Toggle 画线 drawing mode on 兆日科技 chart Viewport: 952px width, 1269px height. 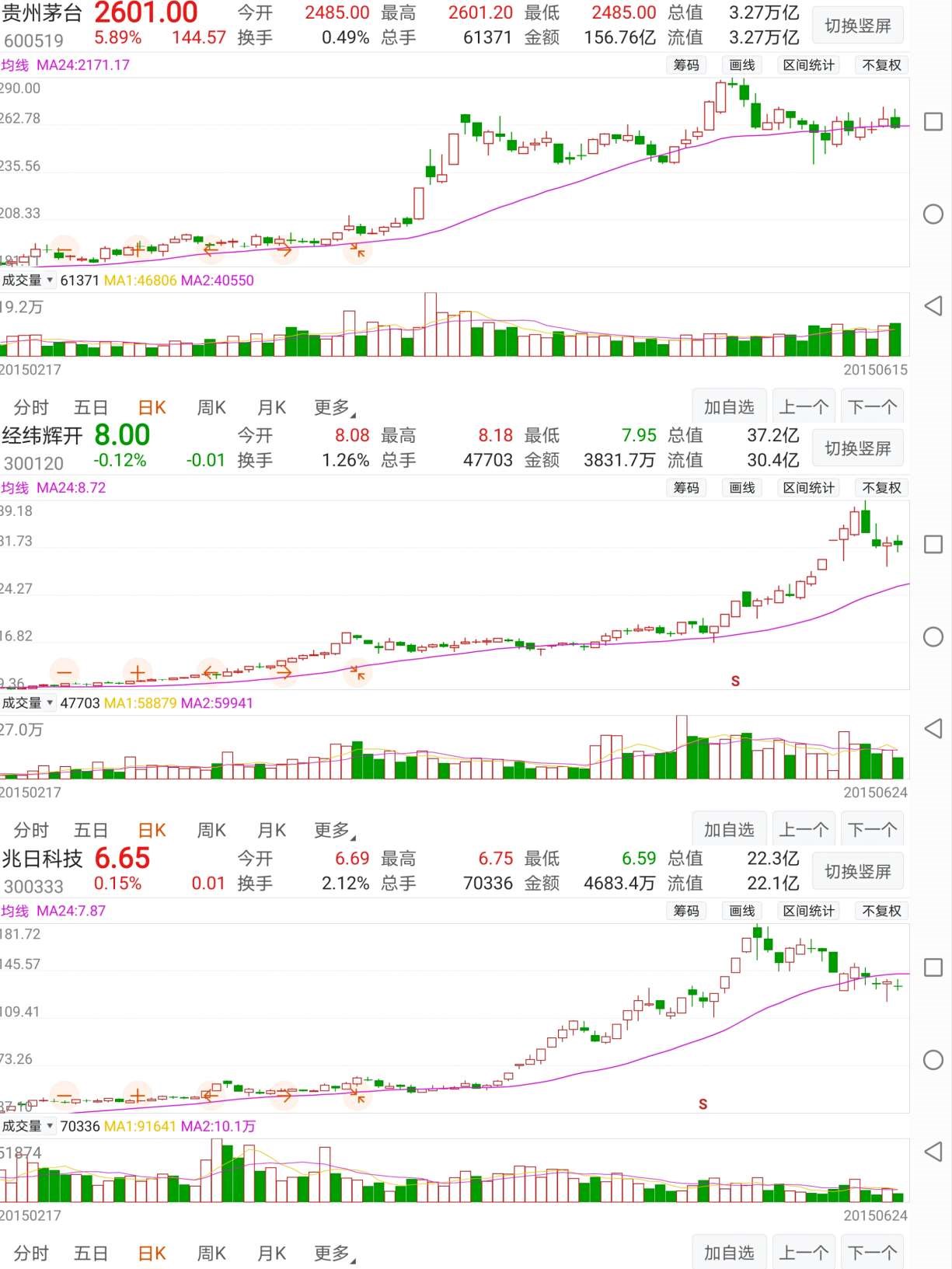click(742, 911)
